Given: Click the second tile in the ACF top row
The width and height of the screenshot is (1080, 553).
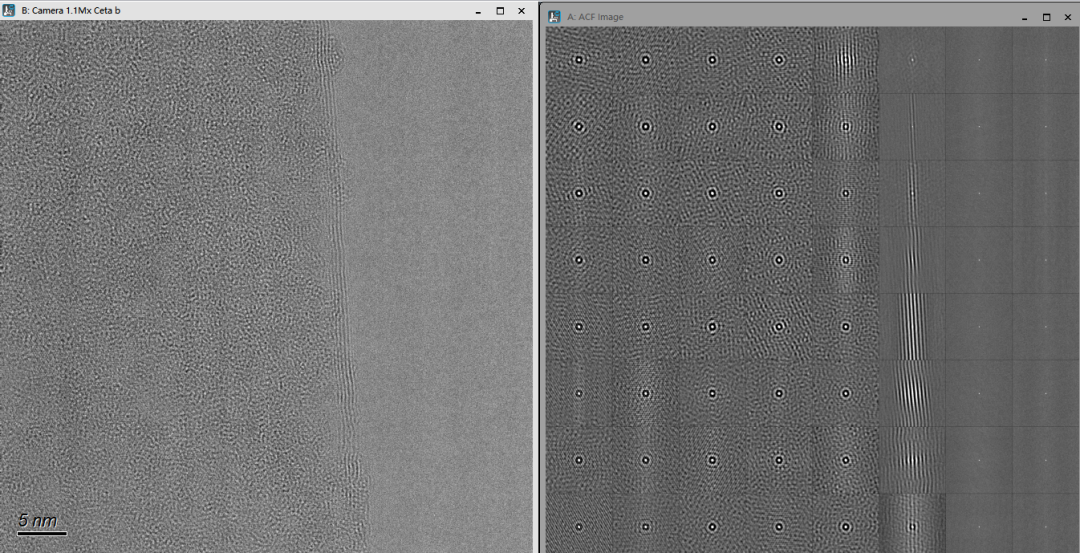Looking at the screenshot, I should coord(645,60).
